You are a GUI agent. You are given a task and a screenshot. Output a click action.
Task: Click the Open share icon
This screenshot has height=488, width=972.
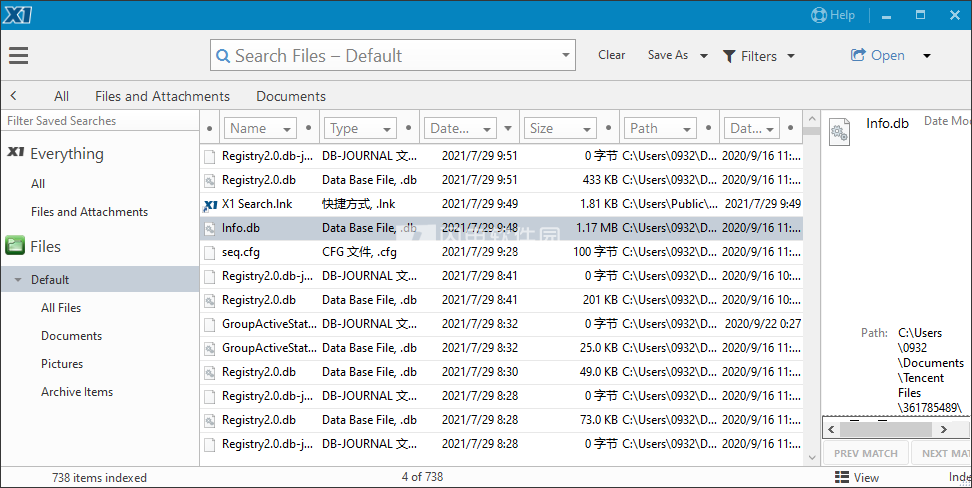(x=858, y=55)
